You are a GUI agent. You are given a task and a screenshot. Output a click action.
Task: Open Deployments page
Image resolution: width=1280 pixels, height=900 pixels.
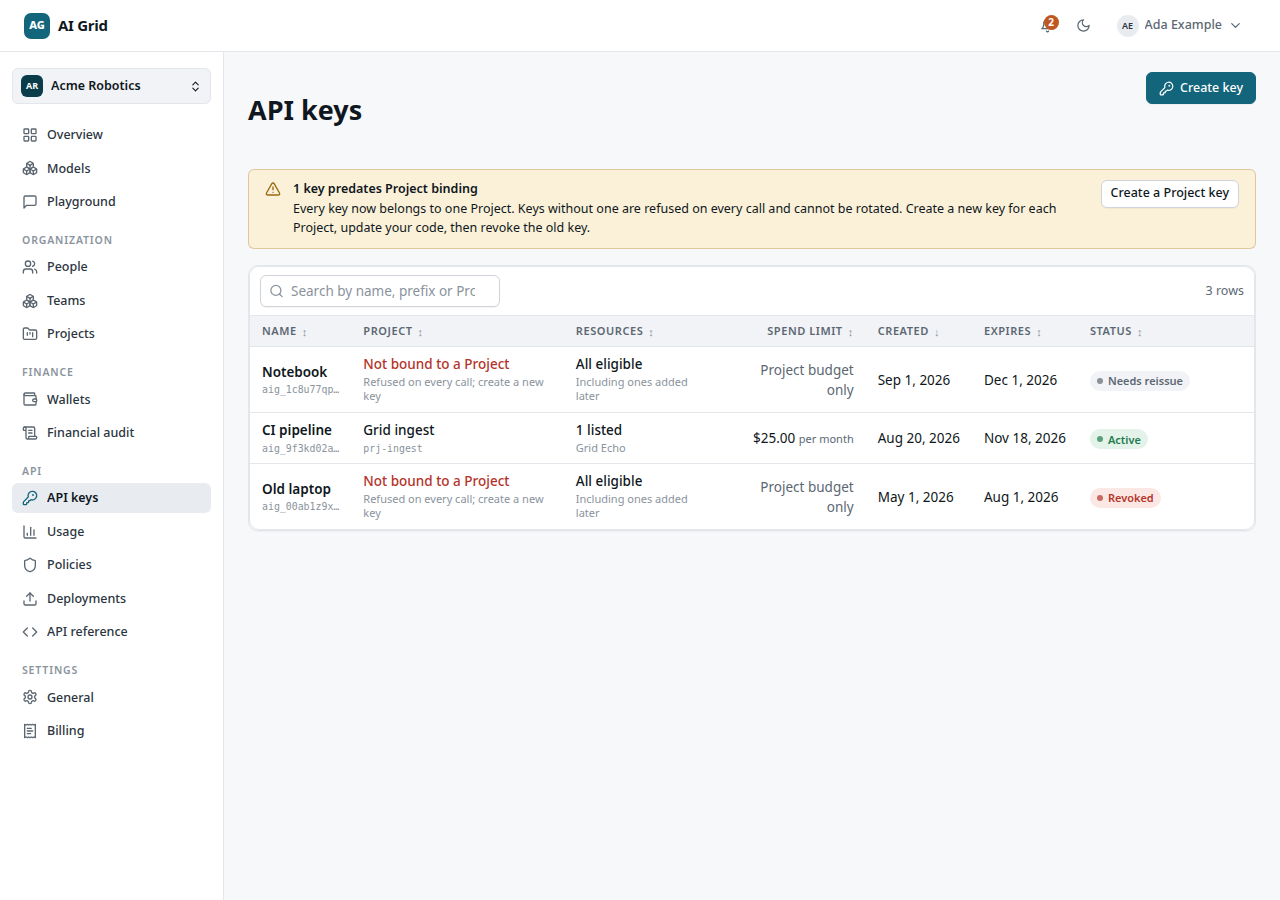click(x=111, y=599)
